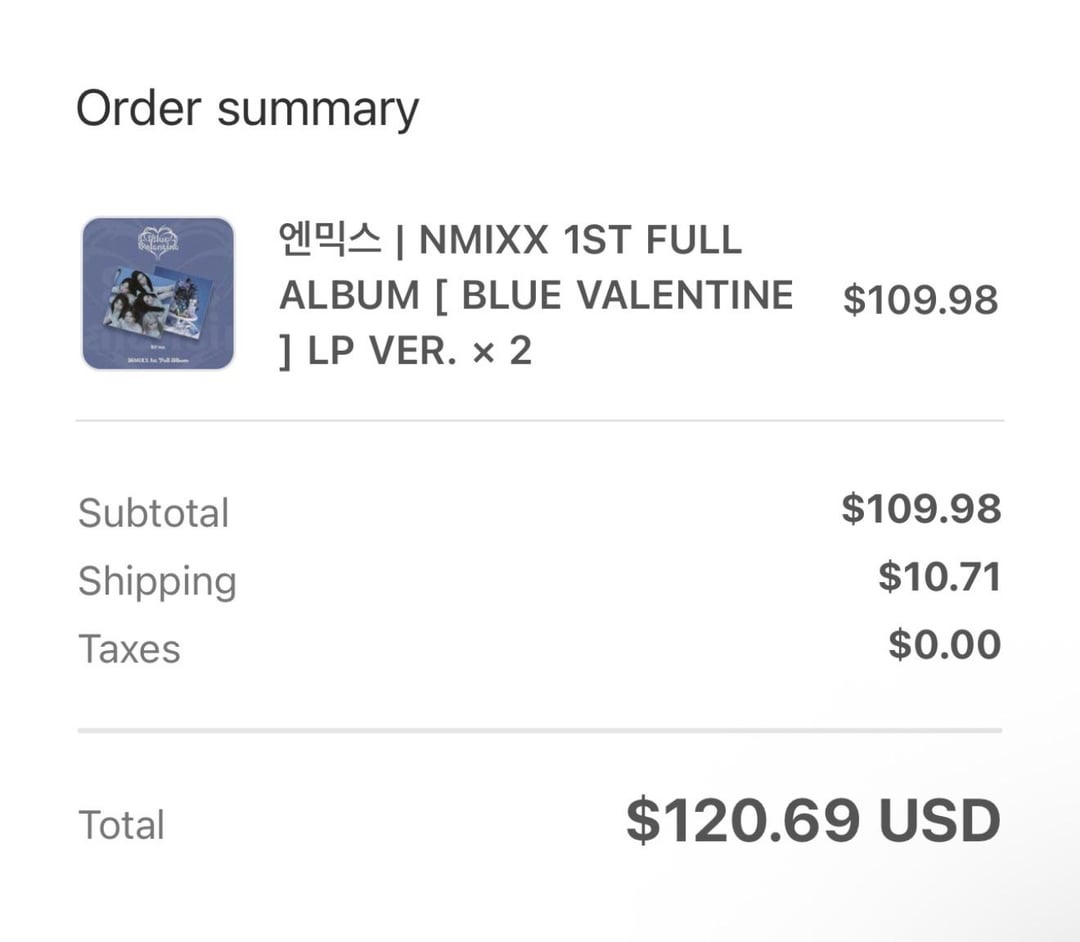Click item price $109.98 beside album title
Viewport: 1080px width, 942px height.
click(x=920, y=299)
